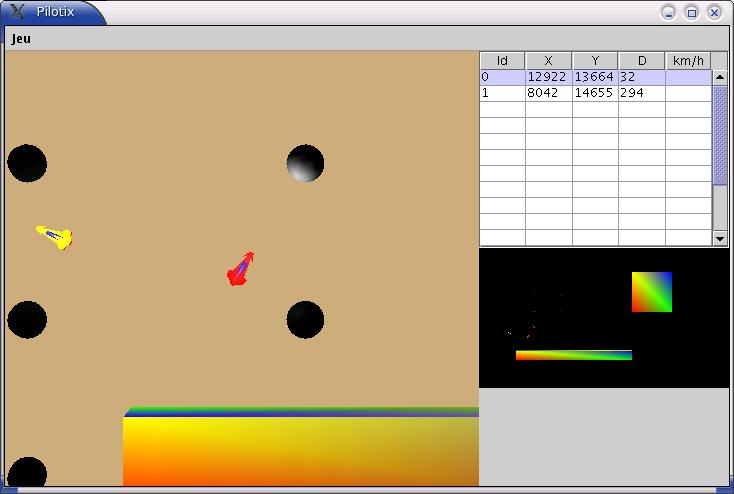Click the X logo icon in title bar
Screen dimensions: 734x494
coord(16,11)
